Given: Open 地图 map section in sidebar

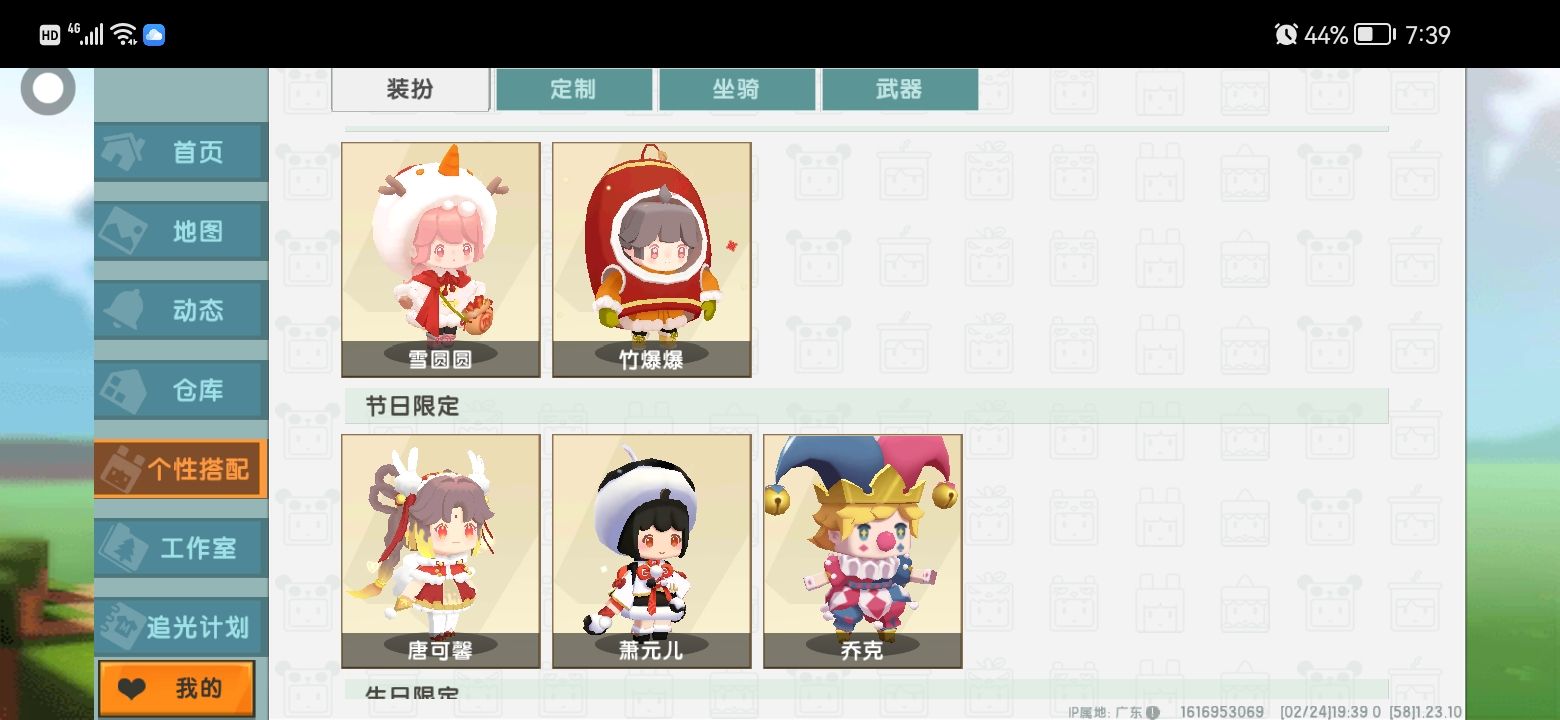Looking at the screenshot, I should pos(181,231).
